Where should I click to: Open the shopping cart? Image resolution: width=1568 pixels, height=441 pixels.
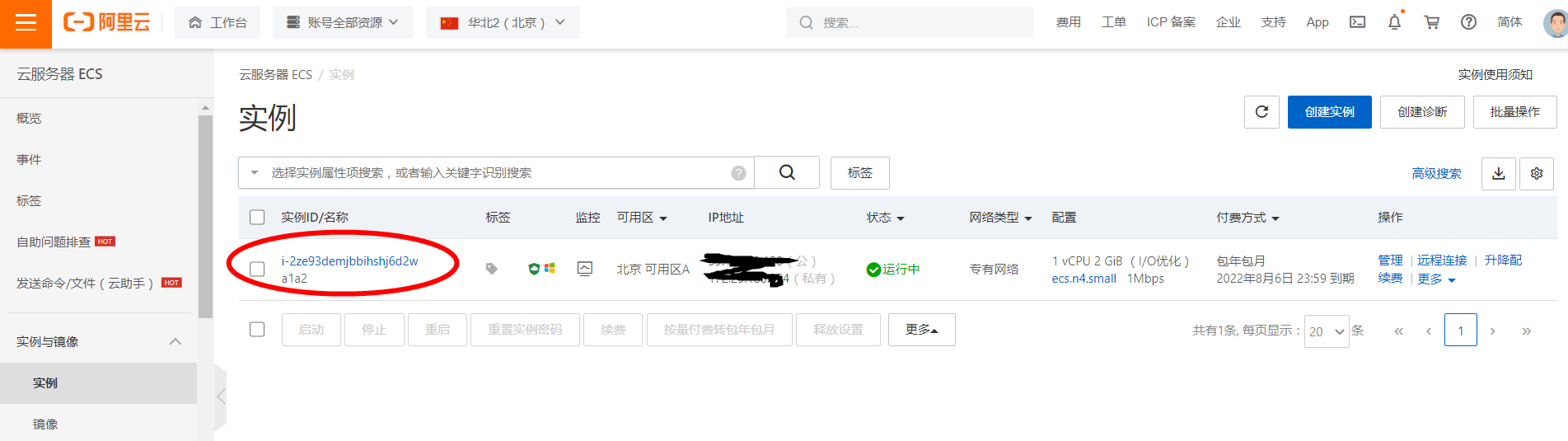point(1432,22)
